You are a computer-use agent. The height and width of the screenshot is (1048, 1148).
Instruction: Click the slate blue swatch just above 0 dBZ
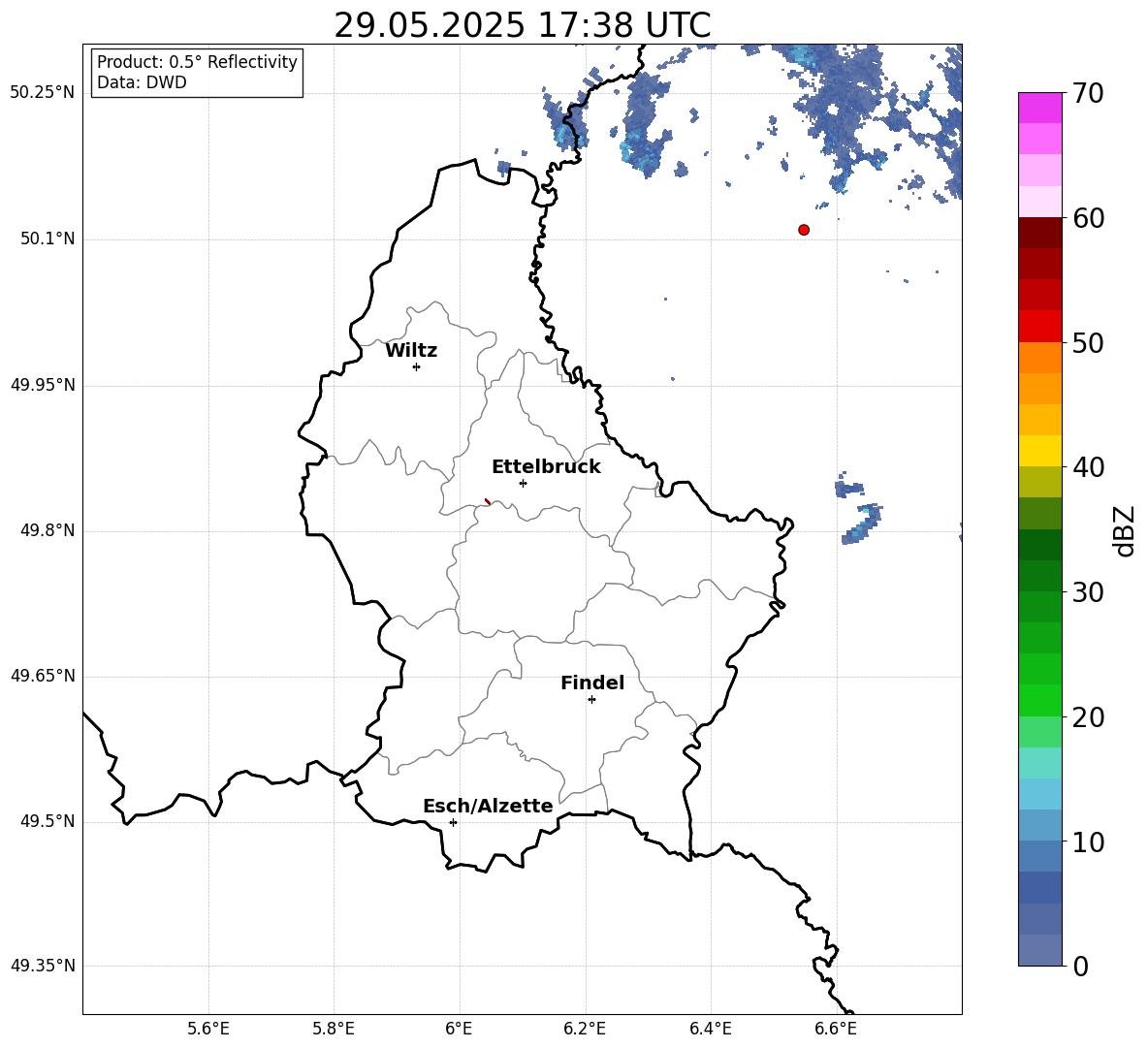pyautogui.click(x=1040, y=950)
